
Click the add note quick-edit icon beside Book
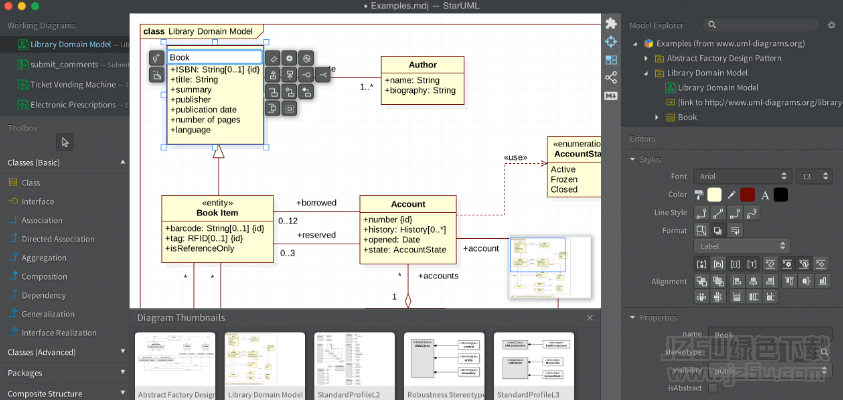click(x=156, y=75)
